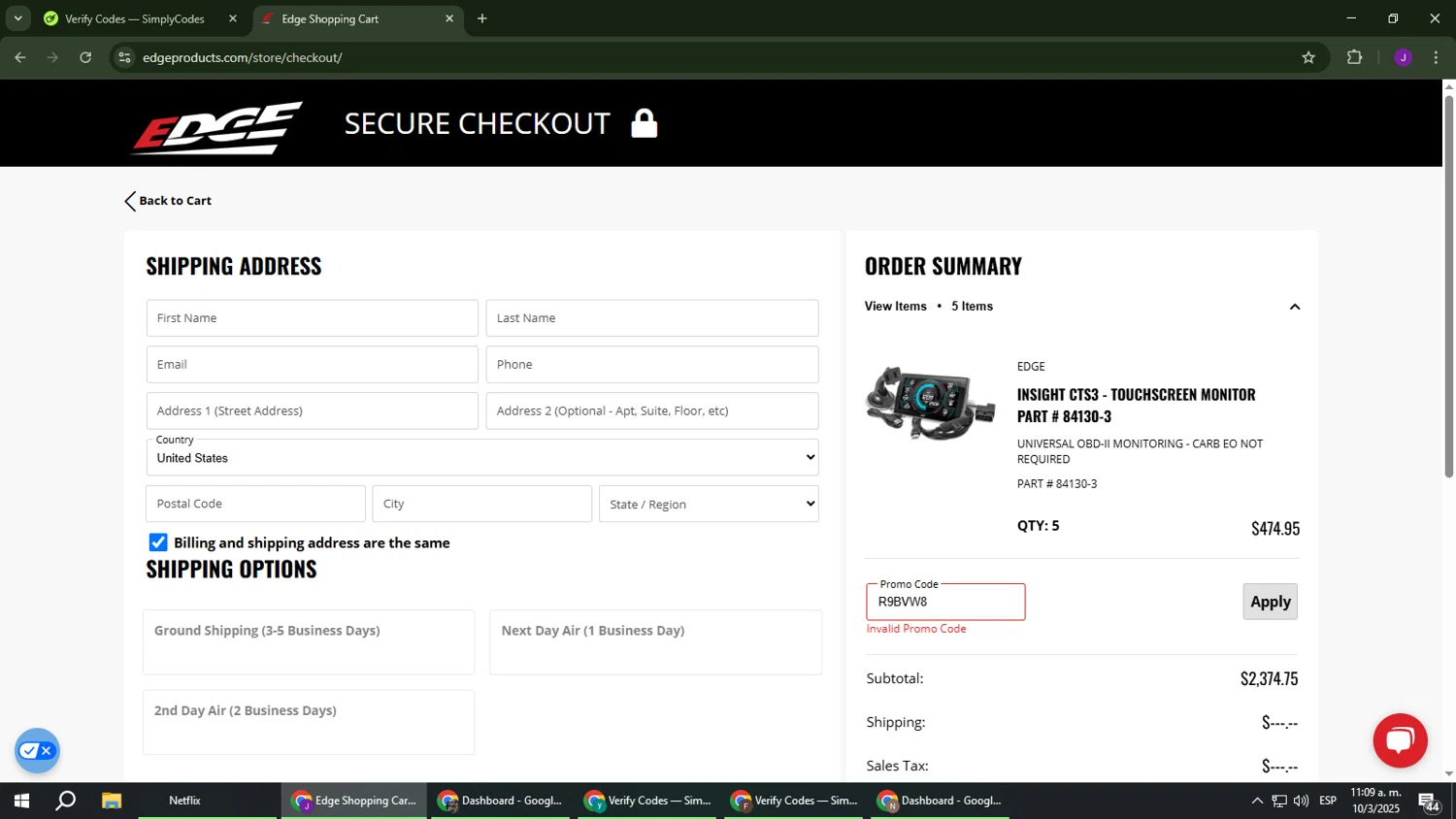
Task: Click the $2,374.75 subtotal amount
Action: [x=1269, y=678]
